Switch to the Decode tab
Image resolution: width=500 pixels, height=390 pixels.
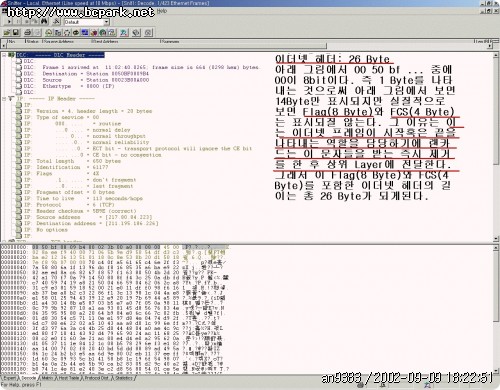coord(28,378)
